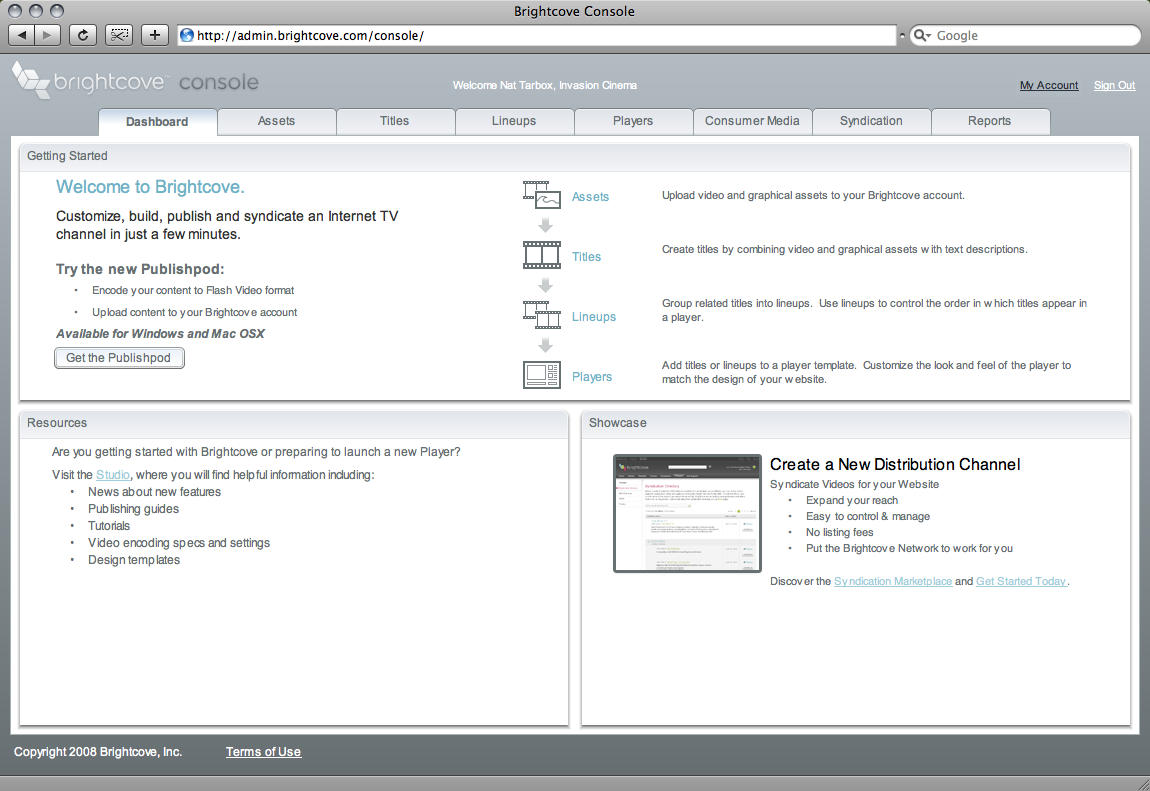Click 'Publishing guides' list item
This screenshot has width=1150, height=791.
pos(133,509)
